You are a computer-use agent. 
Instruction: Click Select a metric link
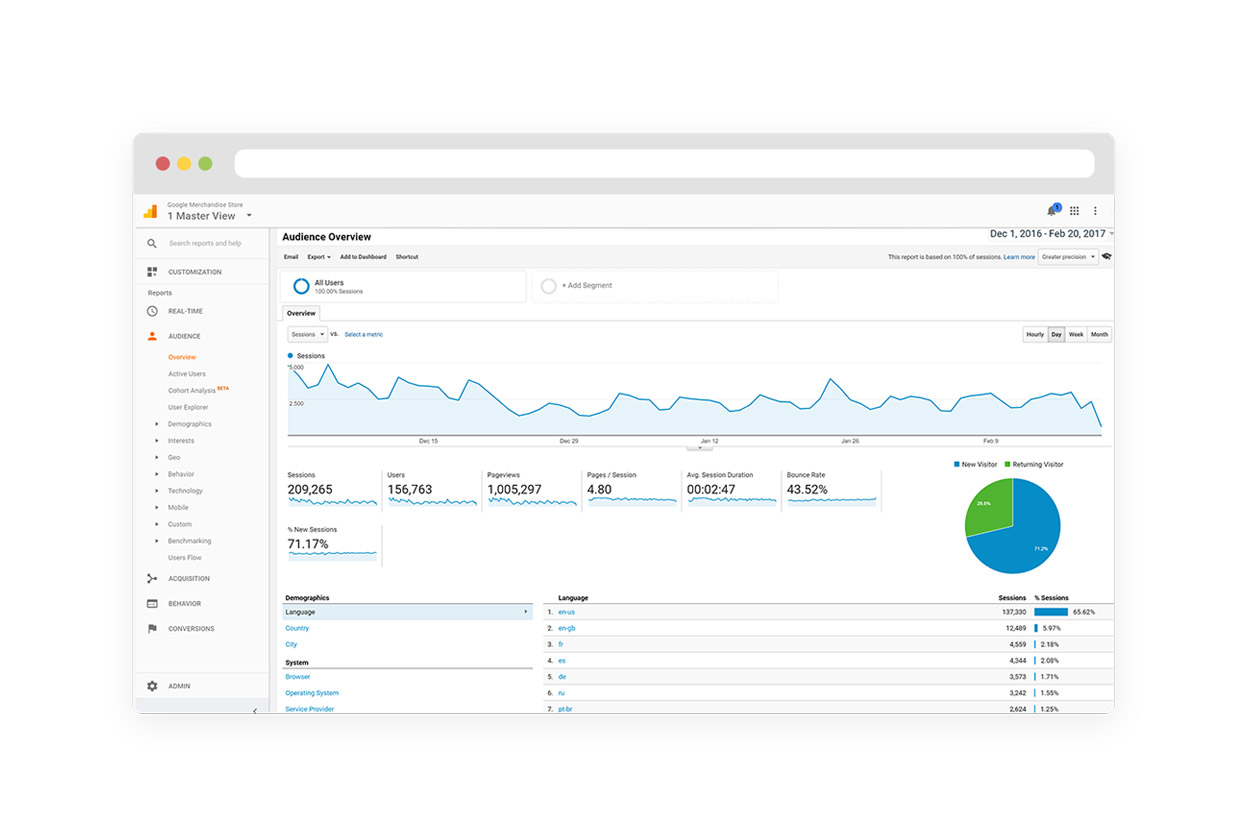tap(364, 335)
